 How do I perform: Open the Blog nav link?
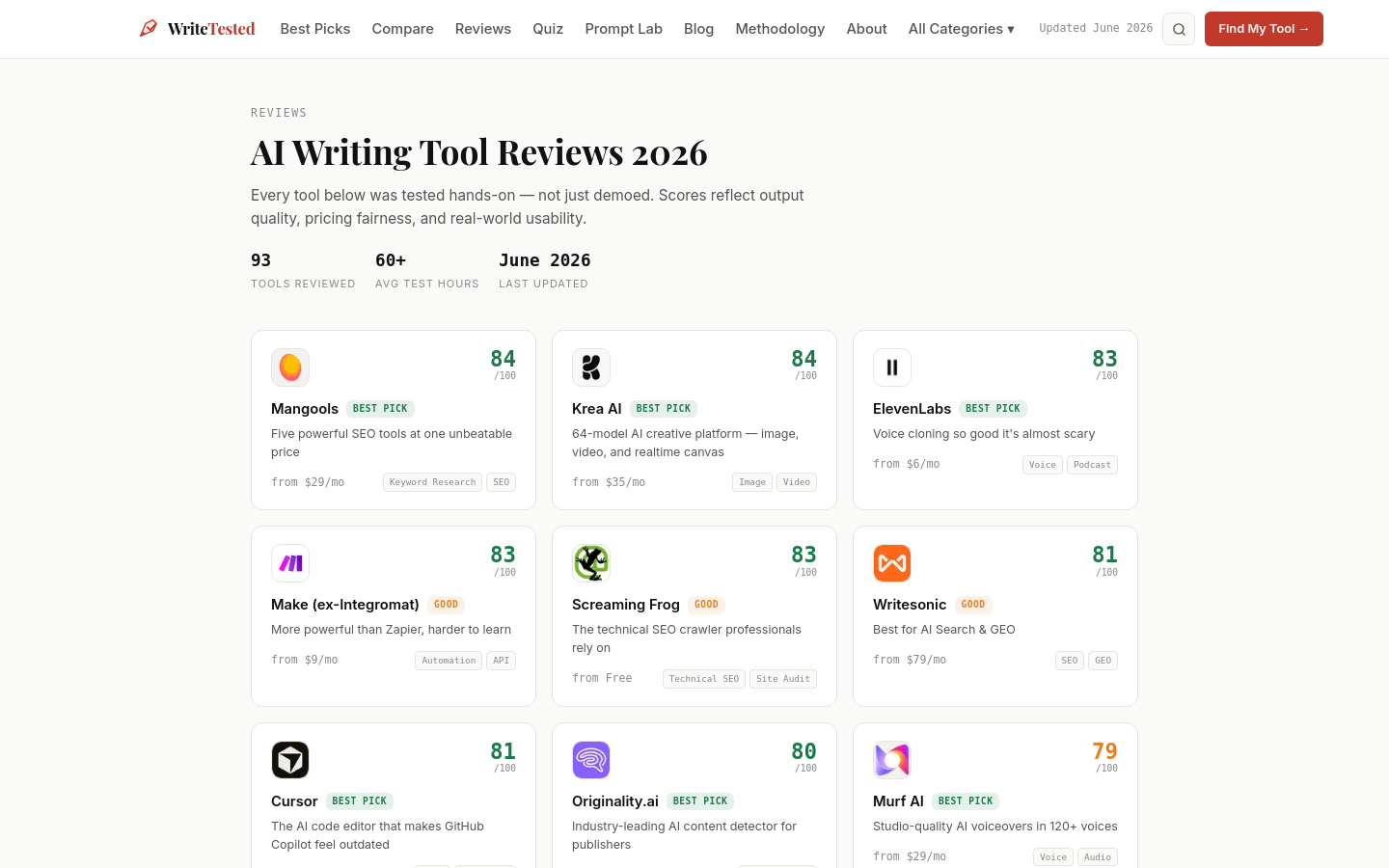pos(699,29)
